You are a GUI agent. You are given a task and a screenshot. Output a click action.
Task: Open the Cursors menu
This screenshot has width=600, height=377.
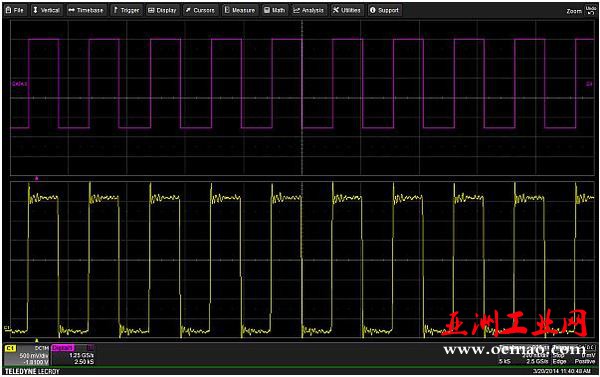pyautogui.click(x=200, y=10)
